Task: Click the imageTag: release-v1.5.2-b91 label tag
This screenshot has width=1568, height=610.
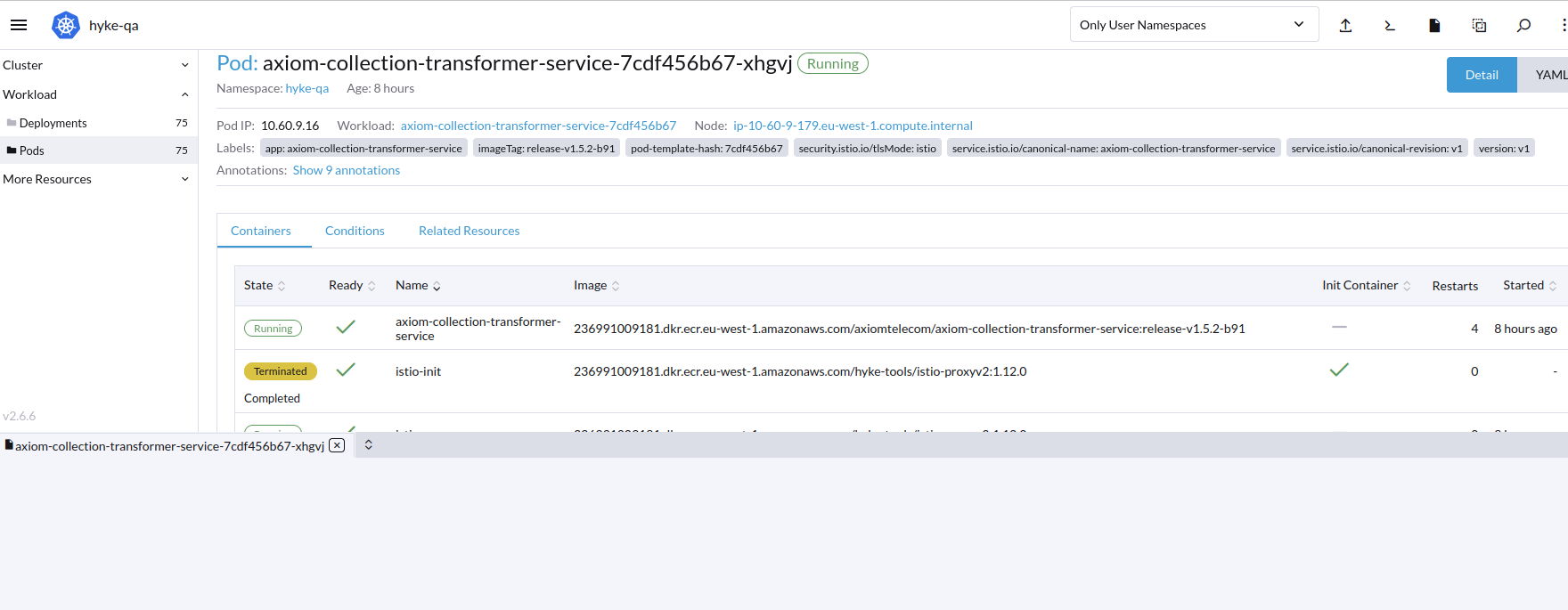Action: (x=546, y=148)
